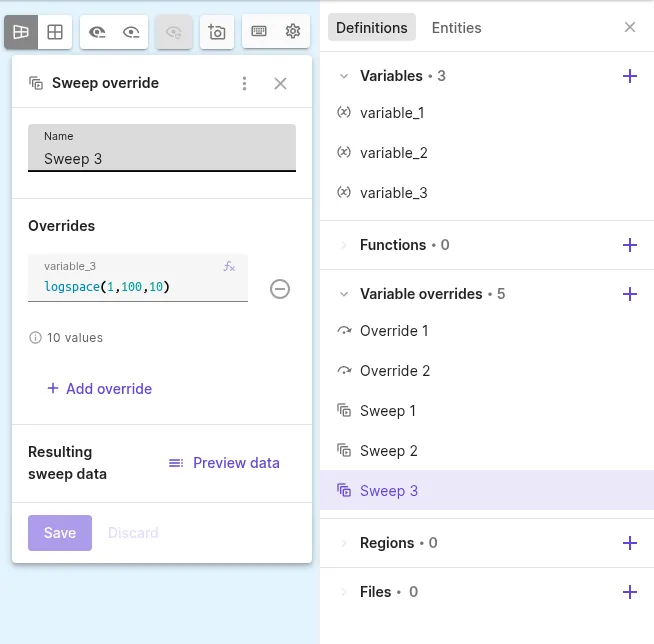Click the camera screenshot icon

click(x=217, y=32)
